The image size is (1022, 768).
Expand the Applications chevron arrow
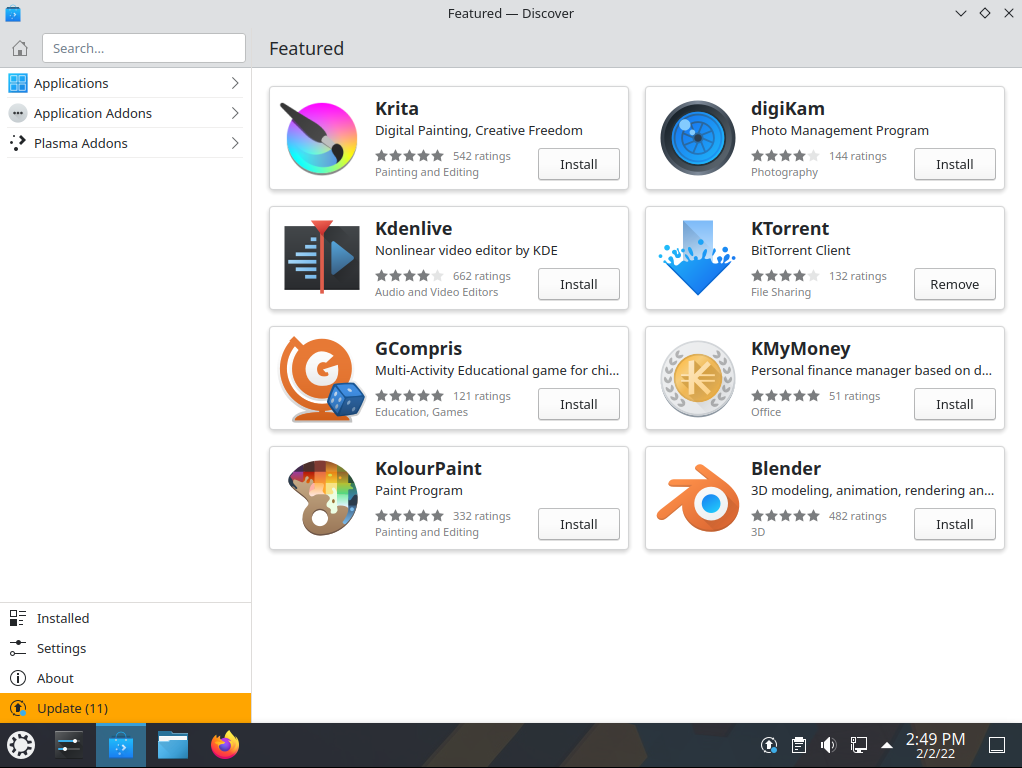235,83
